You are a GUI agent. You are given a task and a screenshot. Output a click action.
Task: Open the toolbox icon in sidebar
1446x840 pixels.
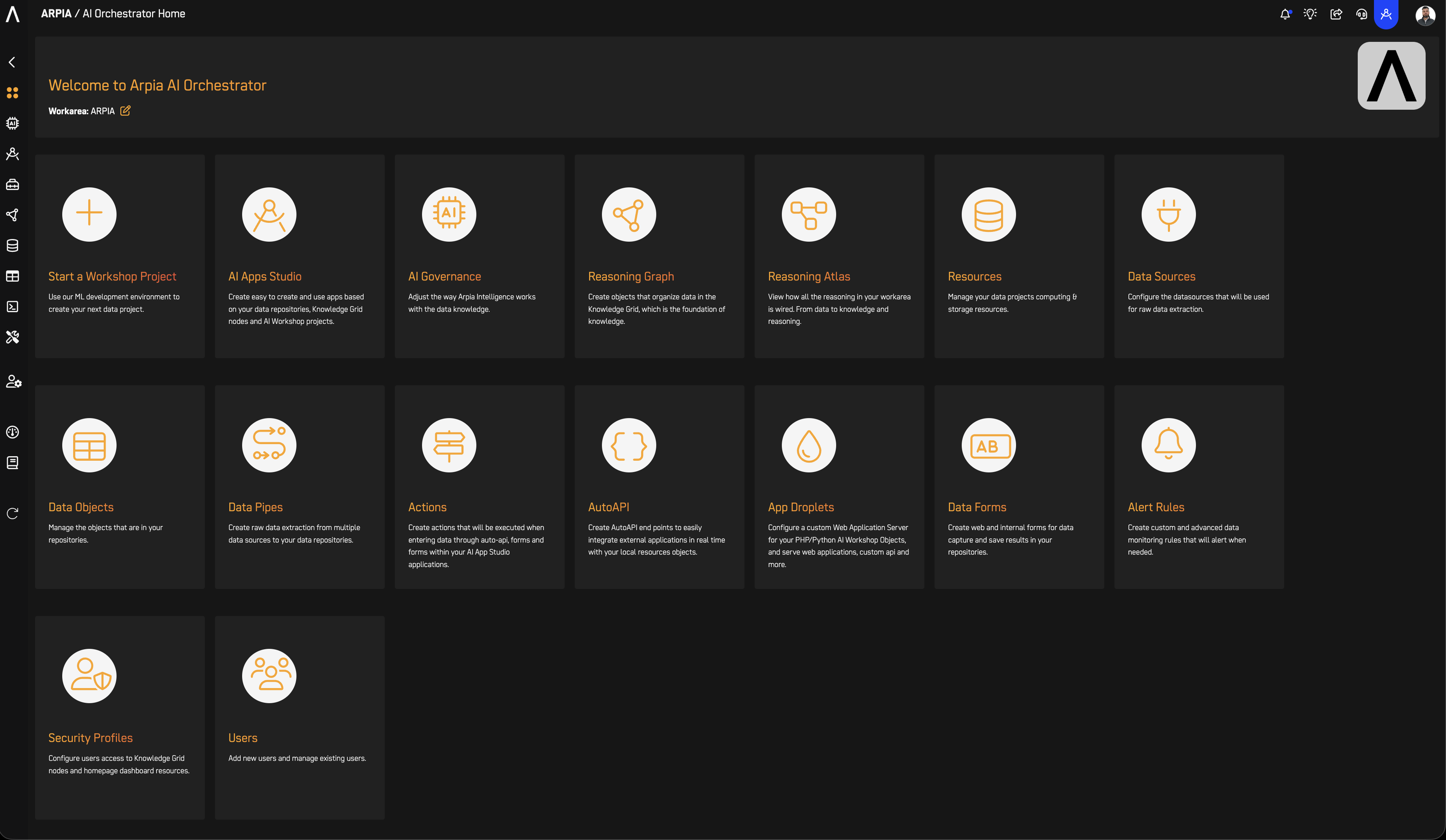pyautogui.click(x=12, y=185)
